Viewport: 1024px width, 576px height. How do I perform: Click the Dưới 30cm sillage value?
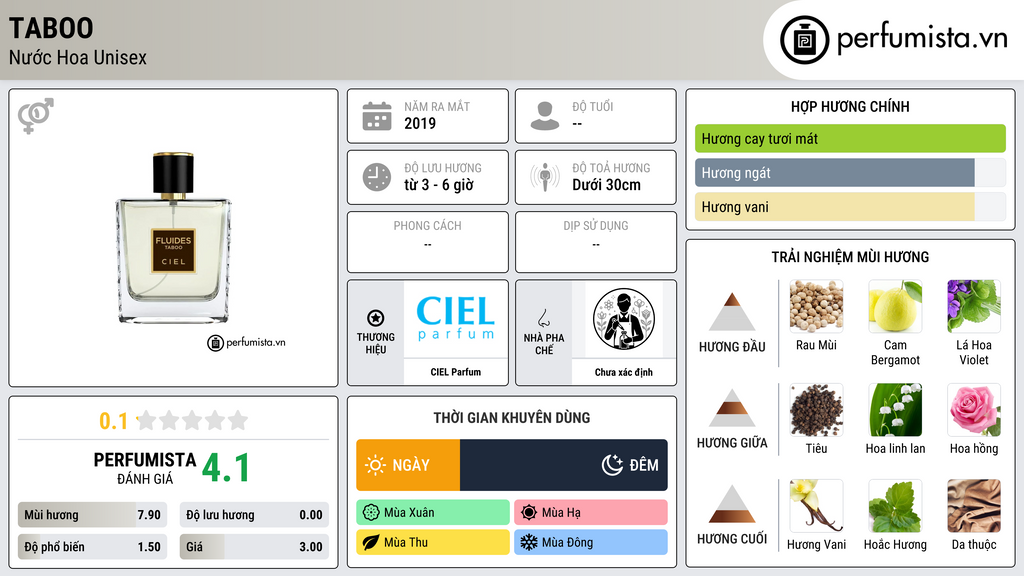tap(607, 185)
